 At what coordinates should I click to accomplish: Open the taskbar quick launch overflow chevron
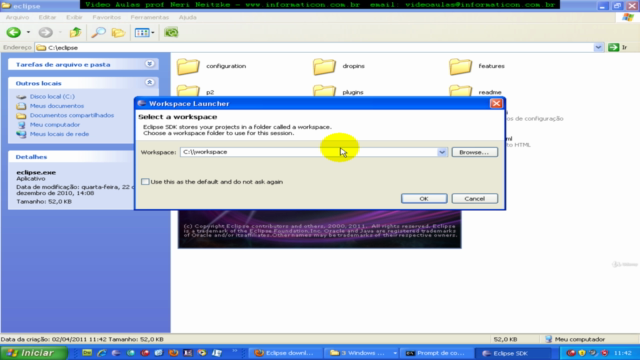point(235,351)
